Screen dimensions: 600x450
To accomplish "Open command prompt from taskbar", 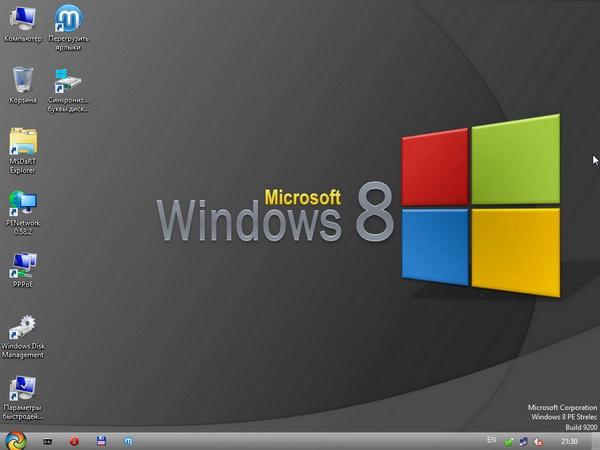I will pos(46,441).
